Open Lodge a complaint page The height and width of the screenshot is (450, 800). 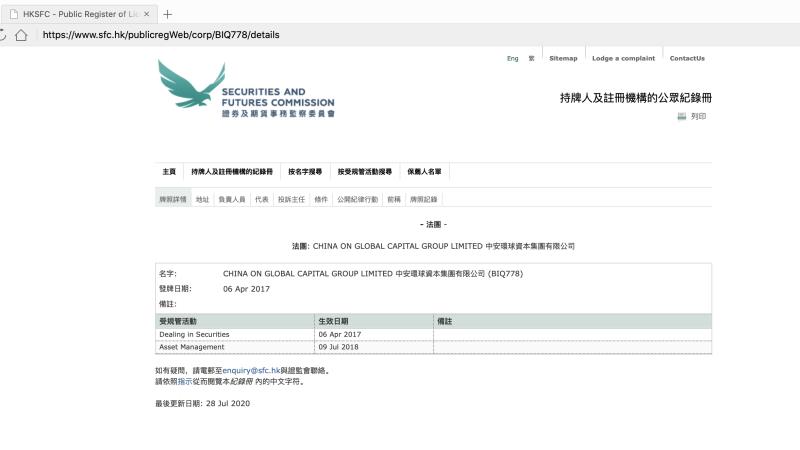(x=623, y=58)
